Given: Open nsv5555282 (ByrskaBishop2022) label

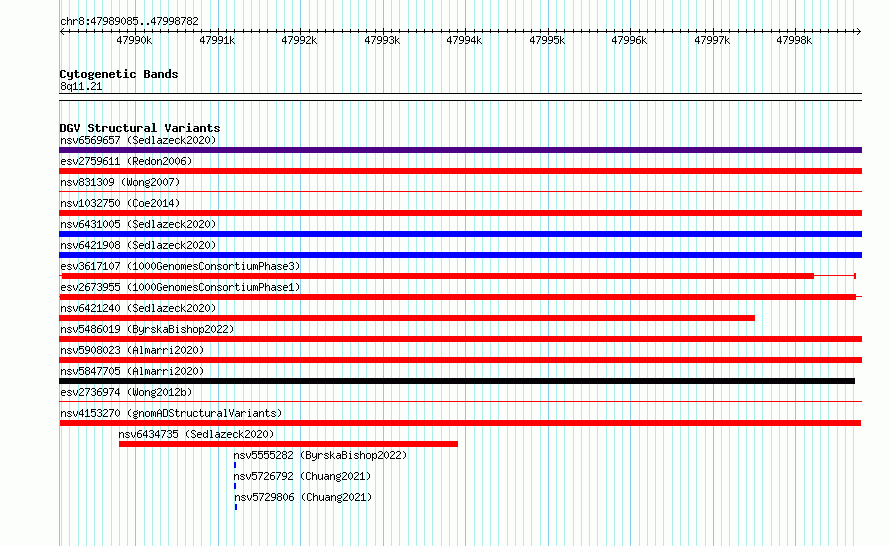Looking at the screenshot, I should pos(320,455).
